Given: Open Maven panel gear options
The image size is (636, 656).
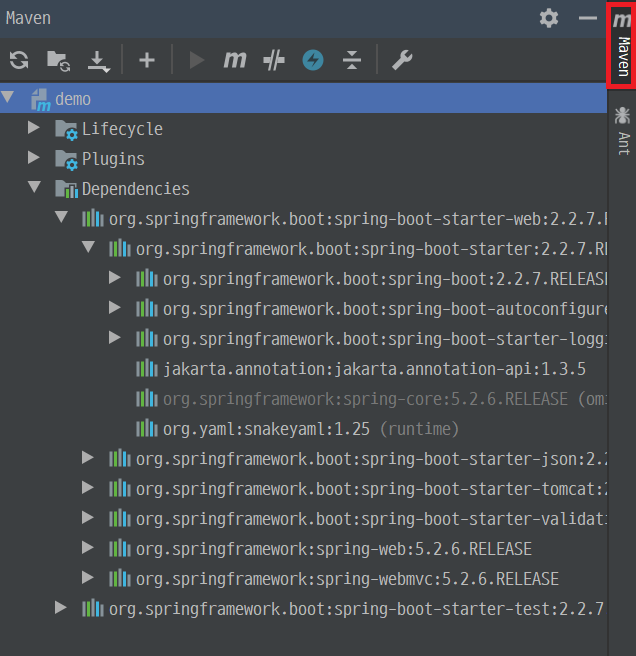Looking at the screenshot, I should pyautogui.click(x=549, y=18).
